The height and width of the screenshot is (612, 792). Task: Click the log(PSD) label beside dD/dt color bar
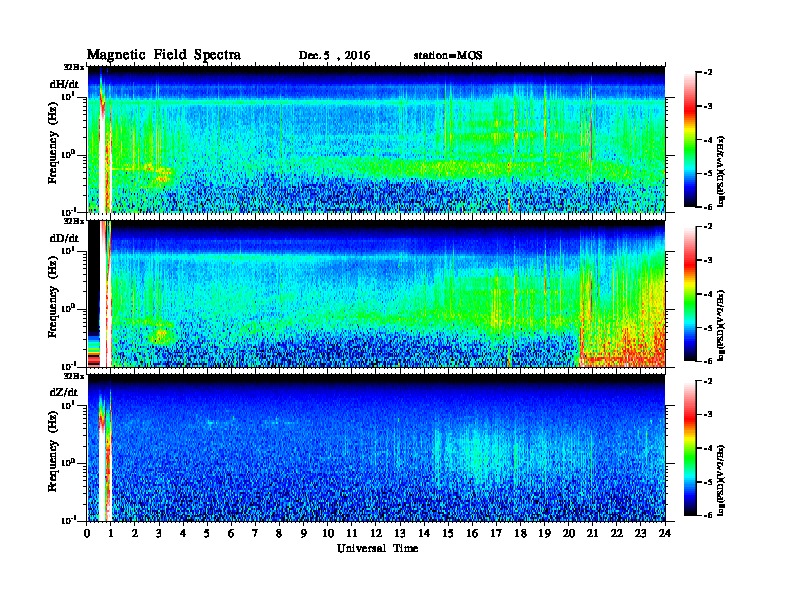722,325
